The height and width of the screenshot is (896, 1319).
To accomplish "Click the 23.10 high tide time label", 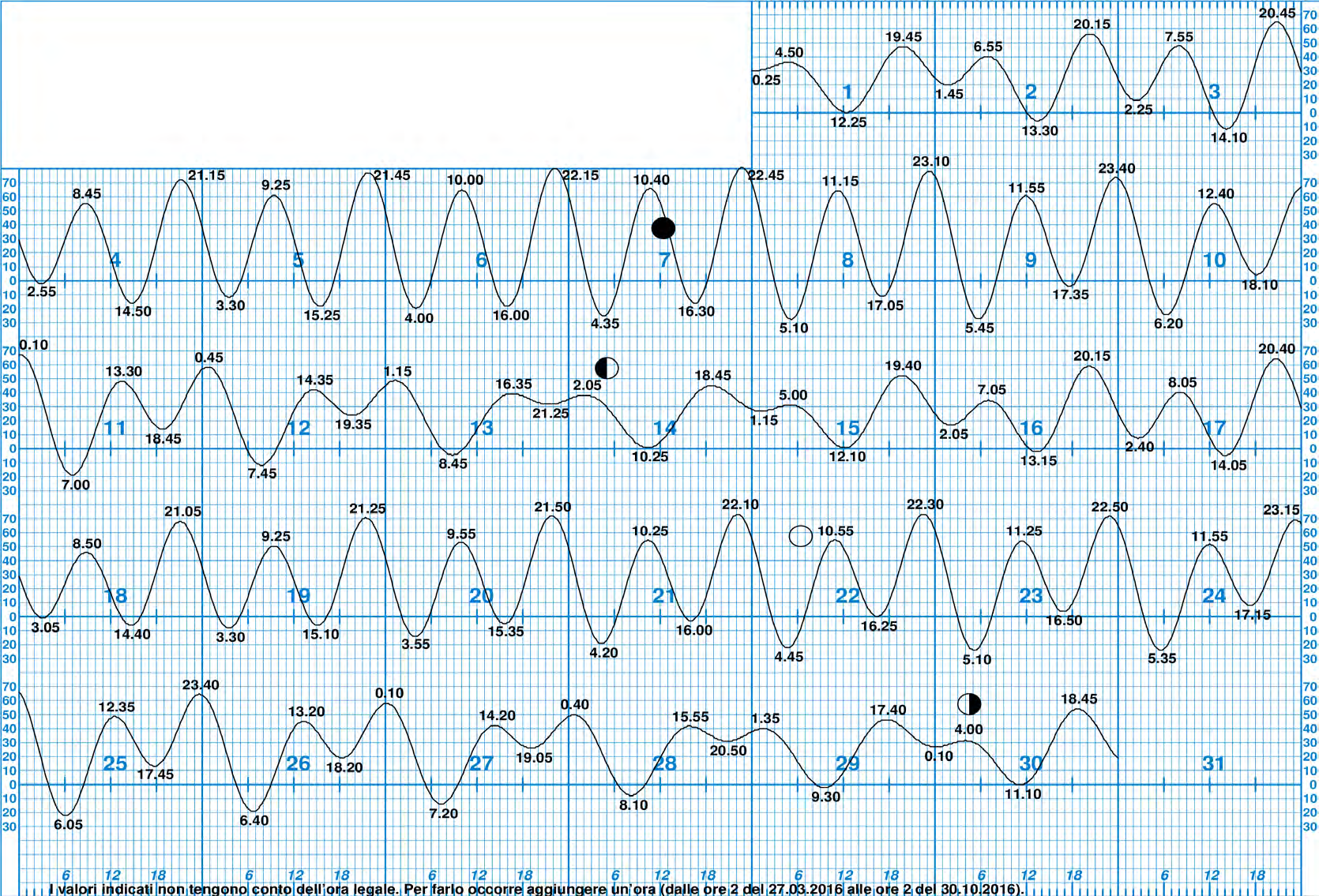I will (x=931, y=161).
